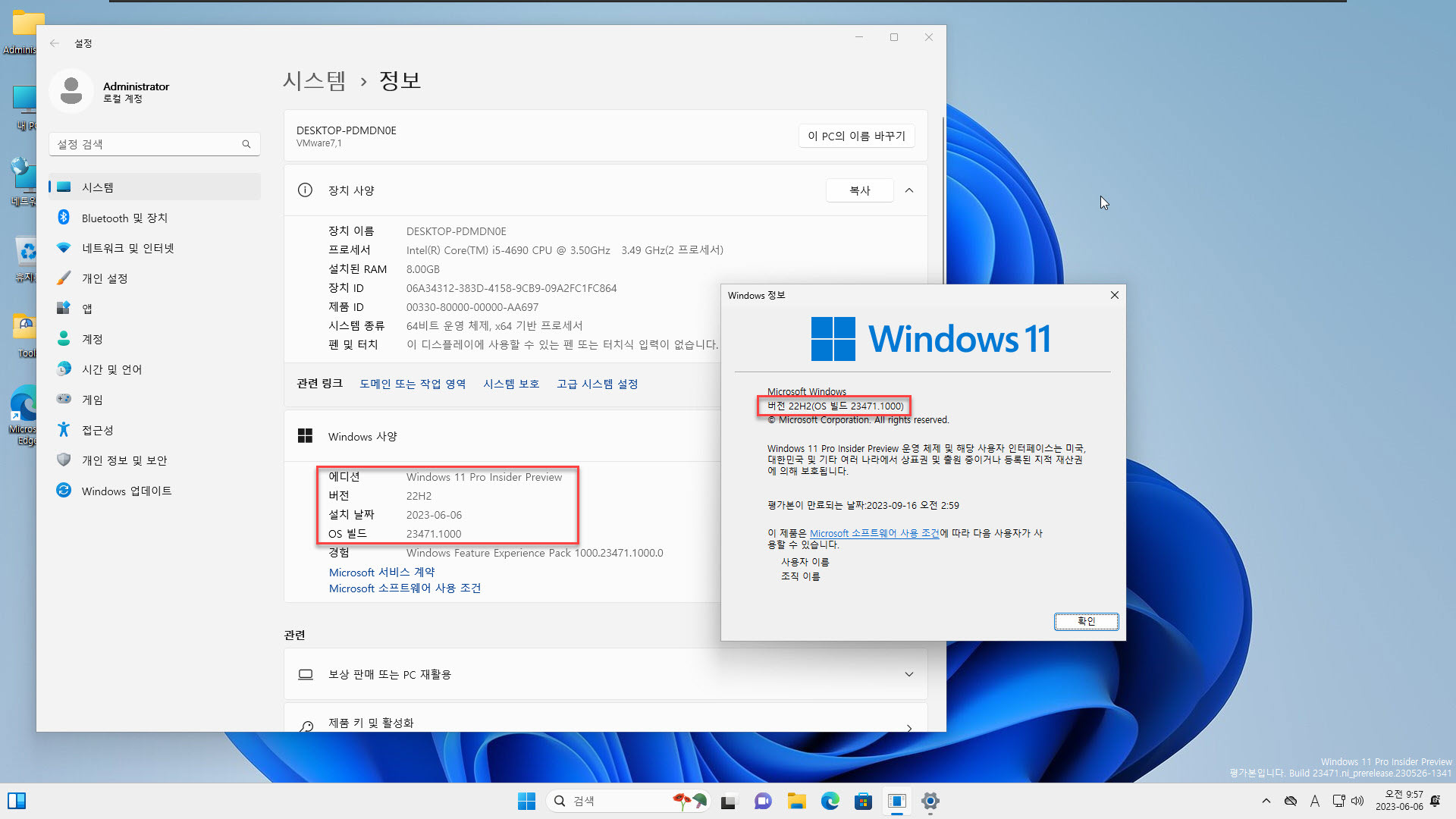Image resolution: width=1456 pixels, height=819 pixels.
Task: Launch Chat app from taskbar
Action: click(762, 801)
